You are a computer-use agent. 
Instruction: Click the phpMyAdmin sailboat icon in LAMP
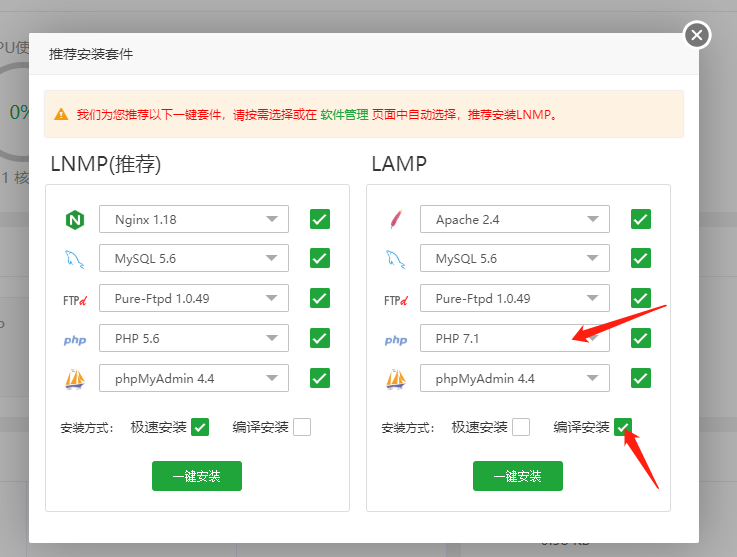point(396,379)
